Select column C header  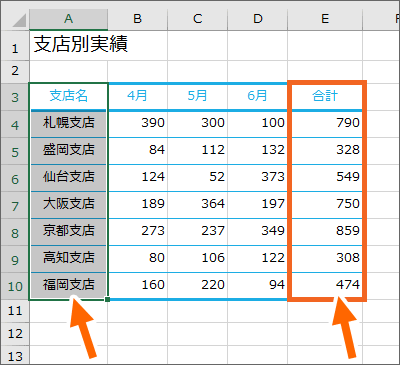tap(198, 19)
